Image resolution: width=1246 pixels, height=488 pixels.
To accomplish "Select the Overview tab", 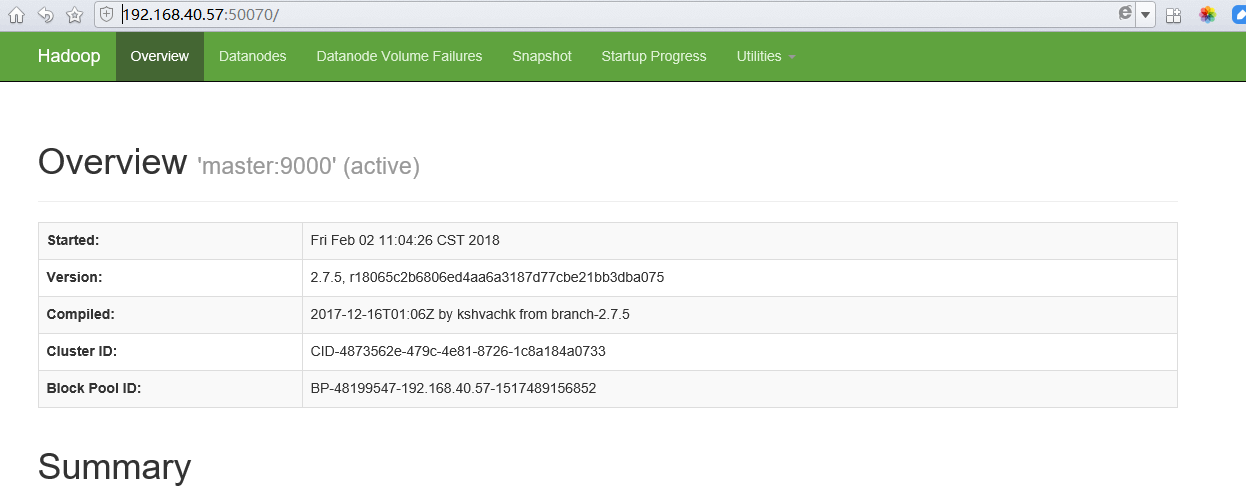I will (160, 56).
